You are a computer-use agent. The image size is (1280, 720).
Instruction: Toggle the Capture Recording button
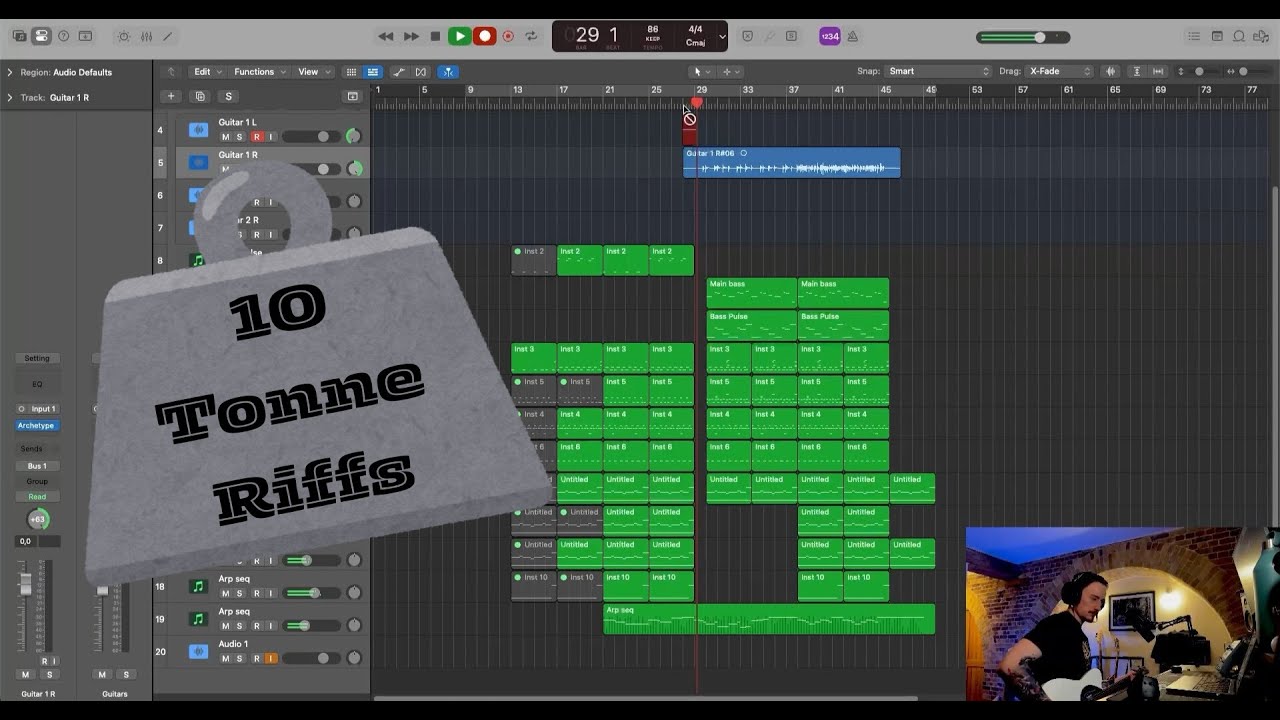508,36
